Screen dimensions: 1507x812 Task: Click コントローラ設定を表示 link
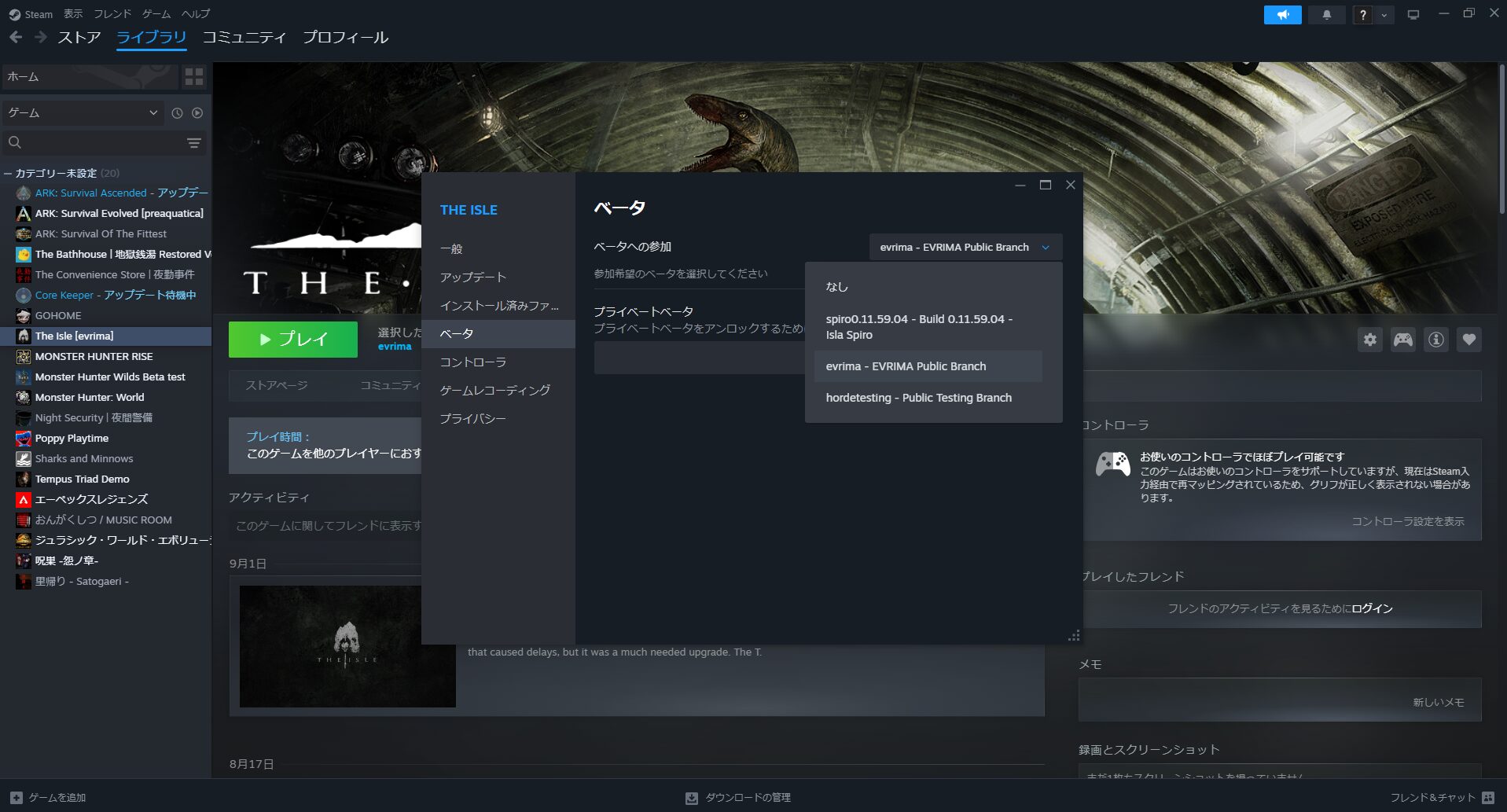point(1407,521)
